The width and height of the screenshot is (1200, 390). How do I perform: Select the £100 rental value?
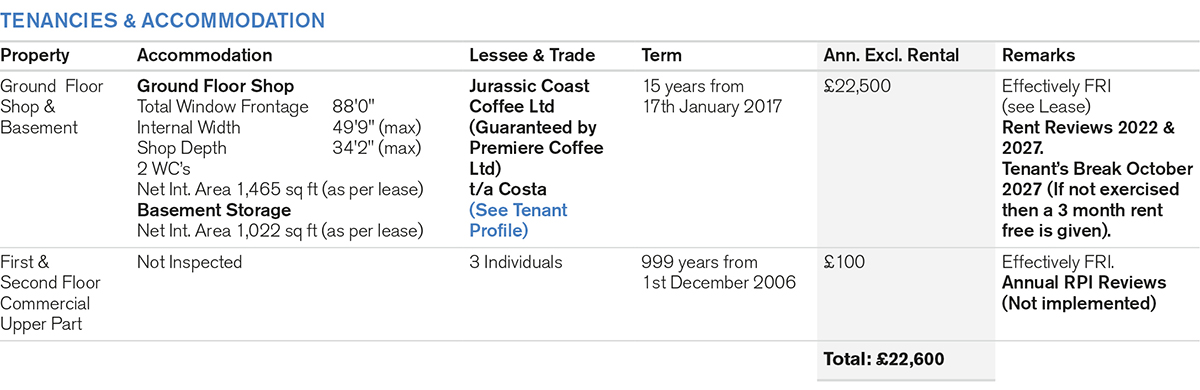tap(844, 263)
